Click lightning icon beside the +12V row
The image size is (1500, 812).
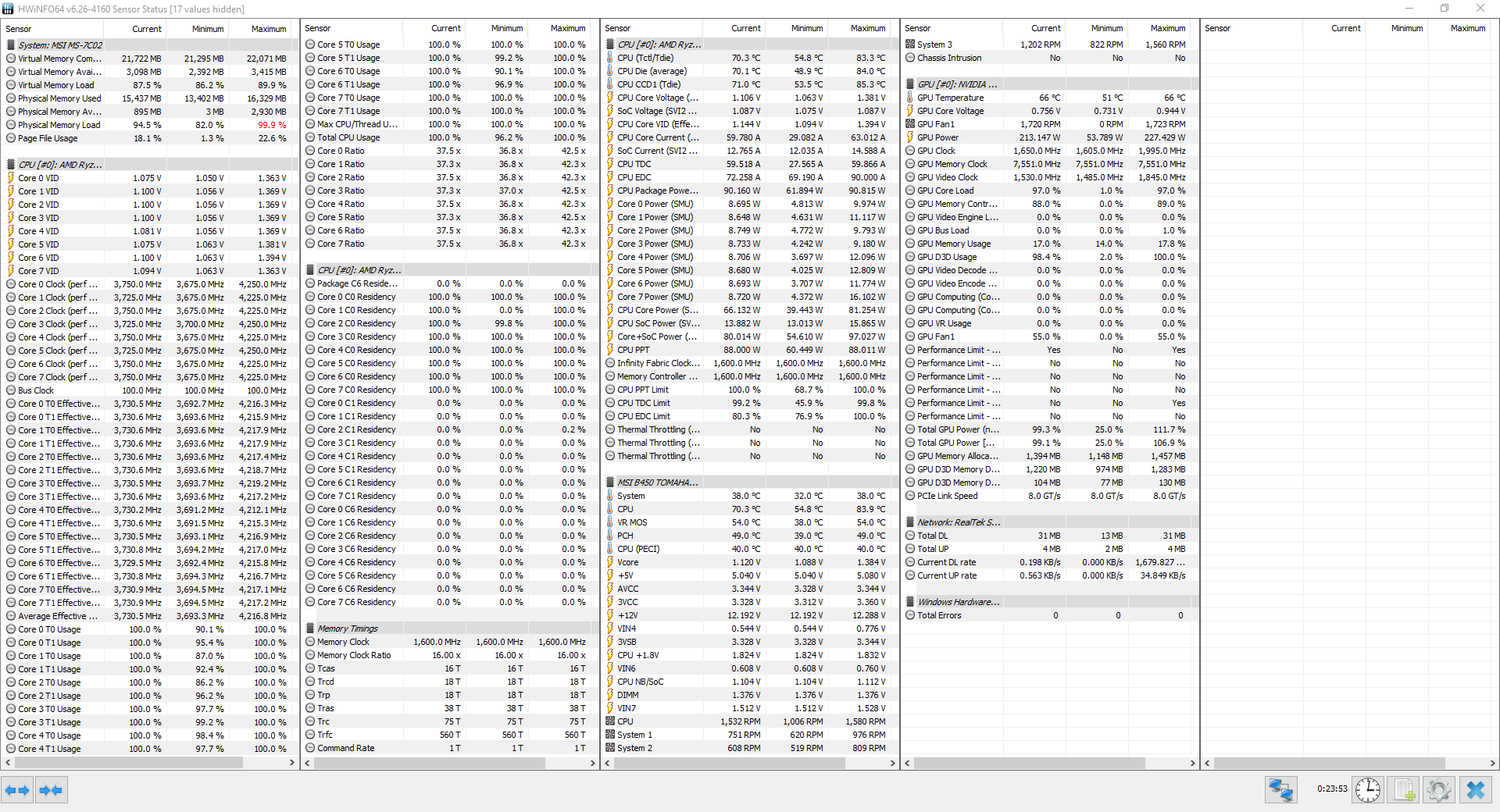pos(610,615)
